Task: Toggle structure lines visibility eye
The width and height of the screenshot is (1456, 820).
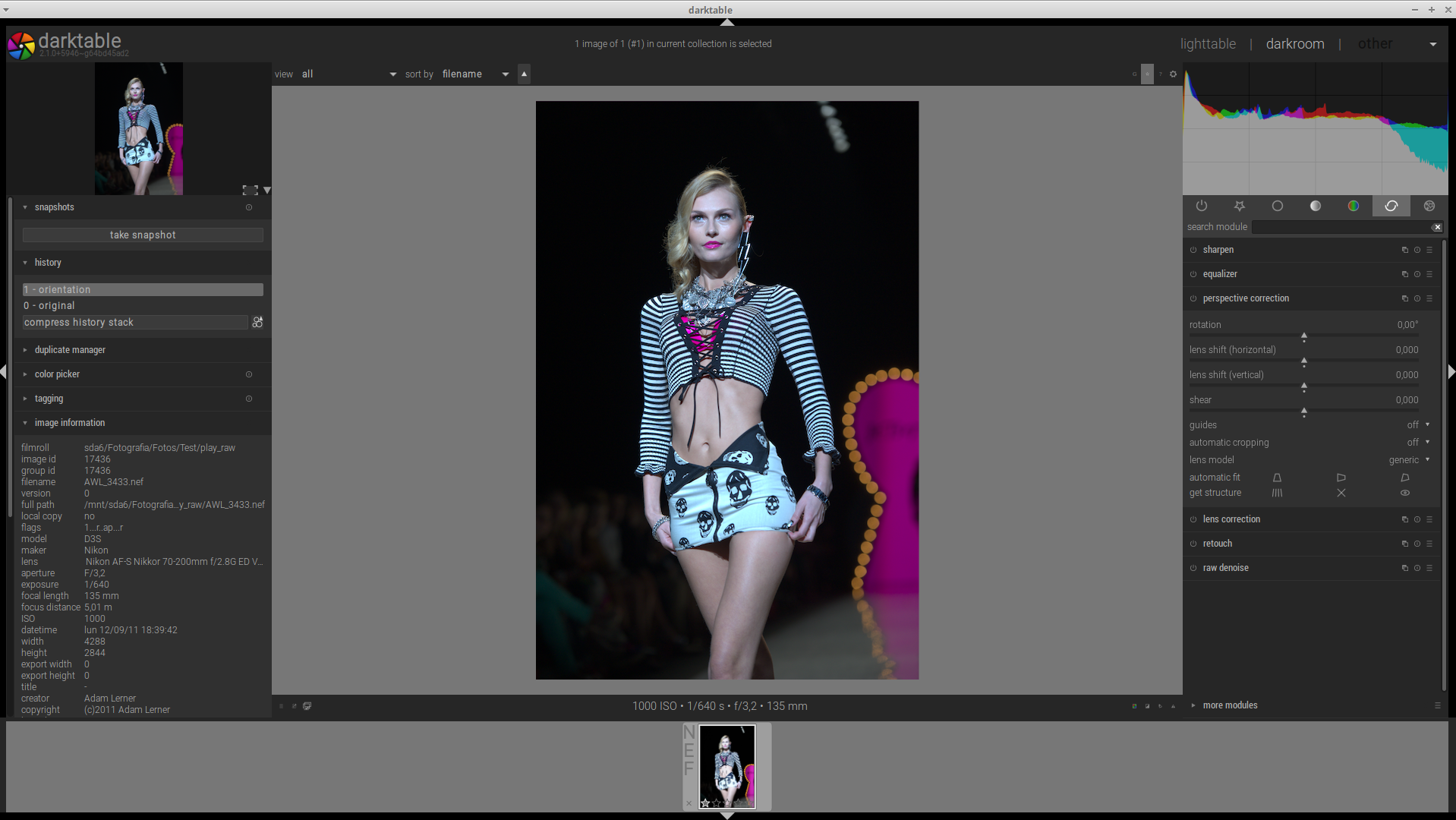Action: pyautogui.click(x=1405, y=493)
